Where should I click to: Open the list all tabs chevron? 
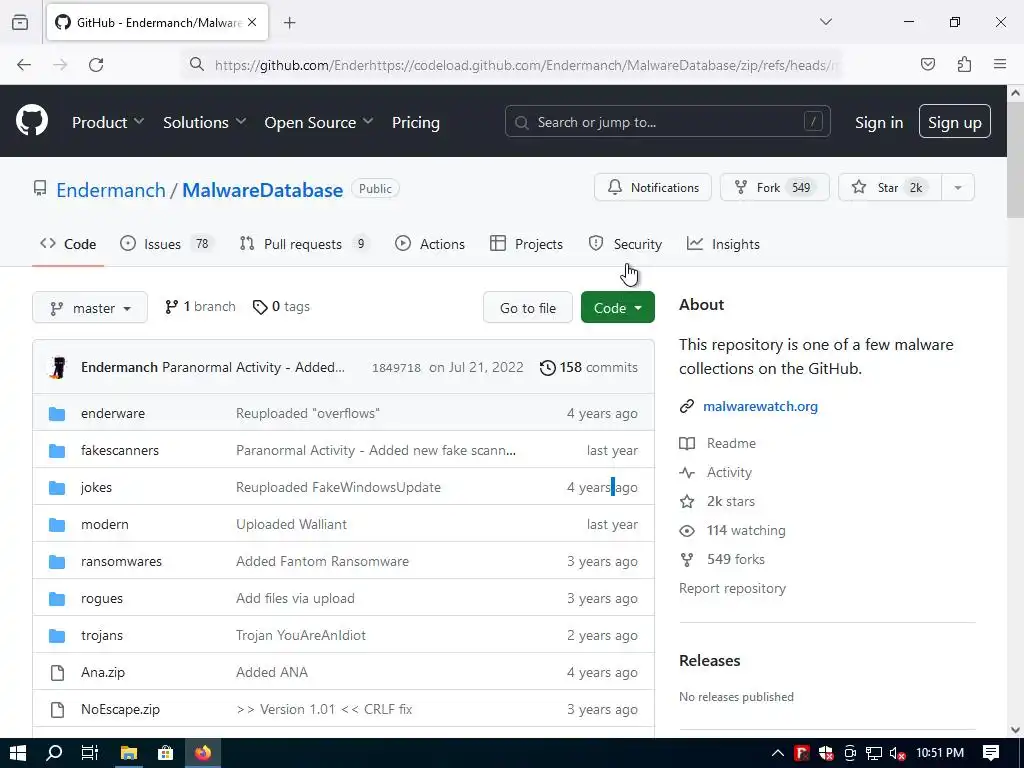(826, 22)
